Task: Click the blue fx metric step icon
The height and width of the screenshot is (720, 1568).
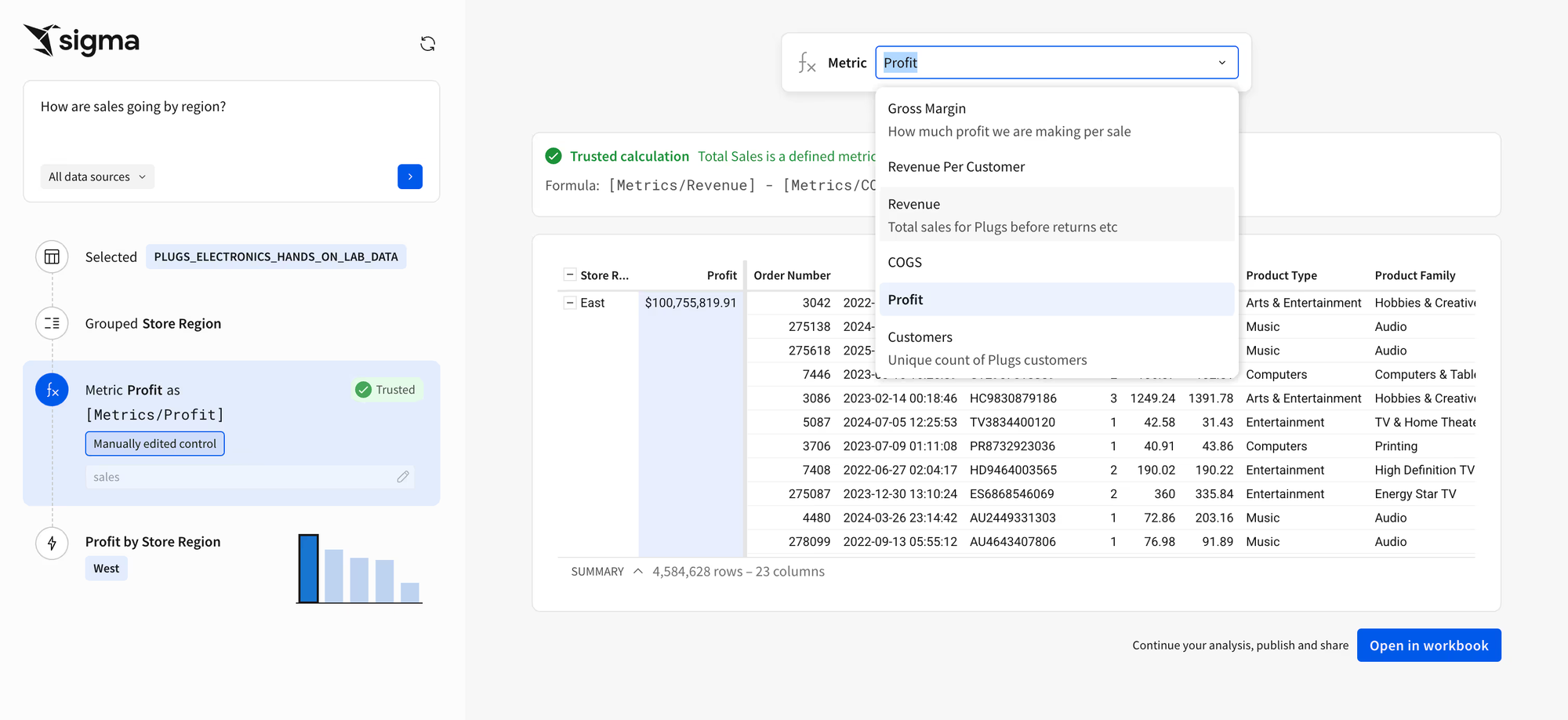Action: (52, 390)
